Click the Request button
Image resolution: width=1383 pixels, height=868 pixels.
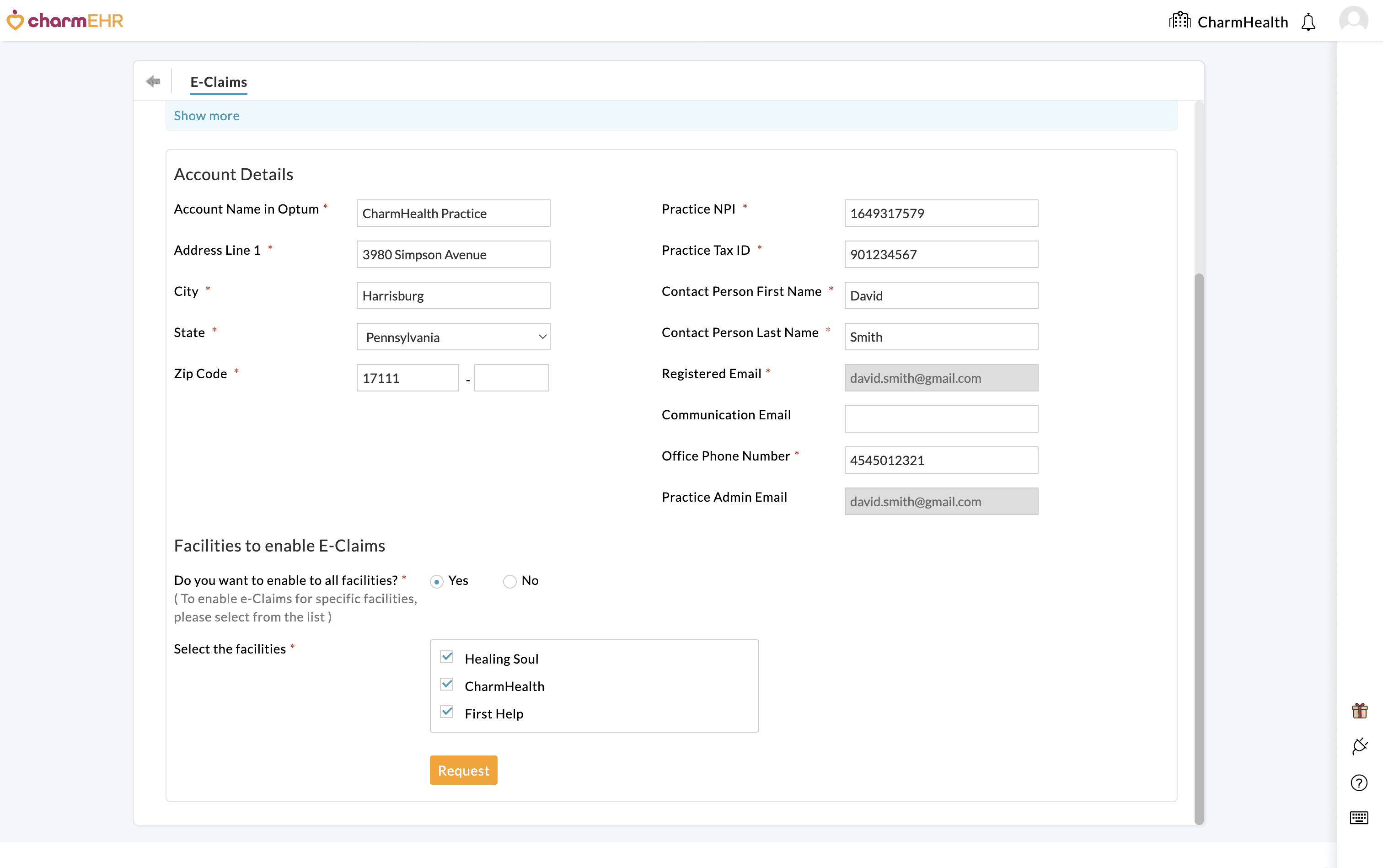point(463,770)
